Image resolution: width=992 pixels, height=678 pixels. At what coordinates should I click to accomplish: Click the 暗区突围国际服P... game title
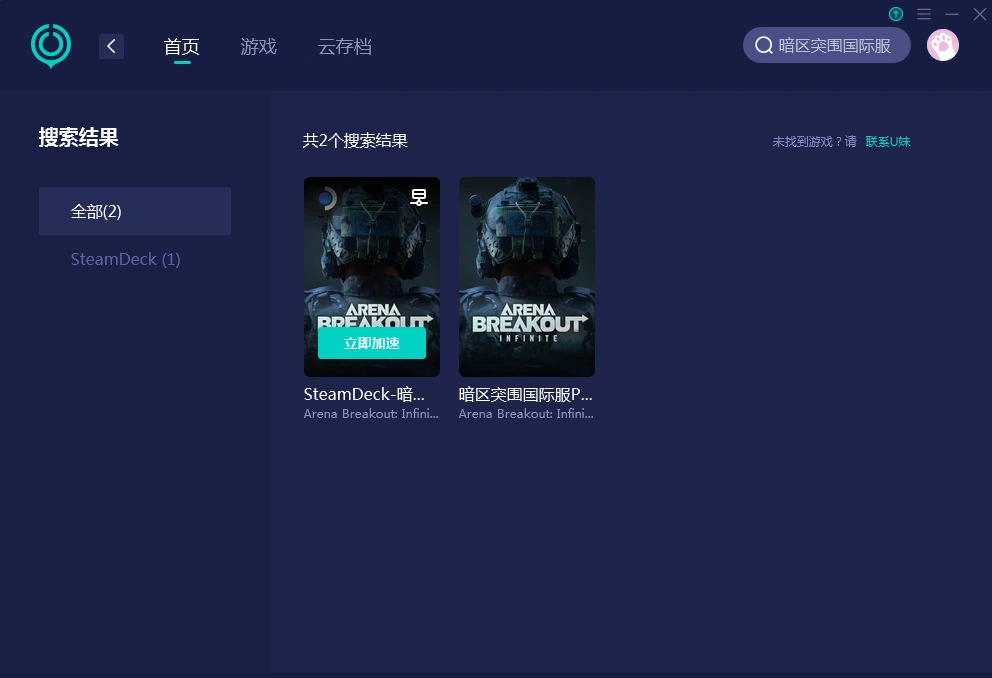[x=525, y=394]
